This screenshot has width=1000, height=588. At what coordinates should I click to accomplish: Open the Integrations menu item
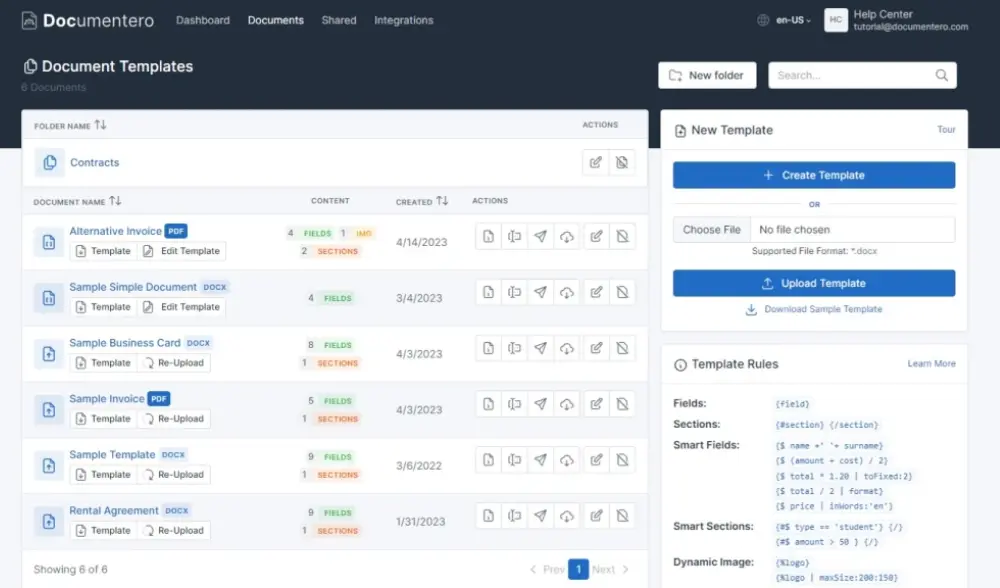coord(403,20)
